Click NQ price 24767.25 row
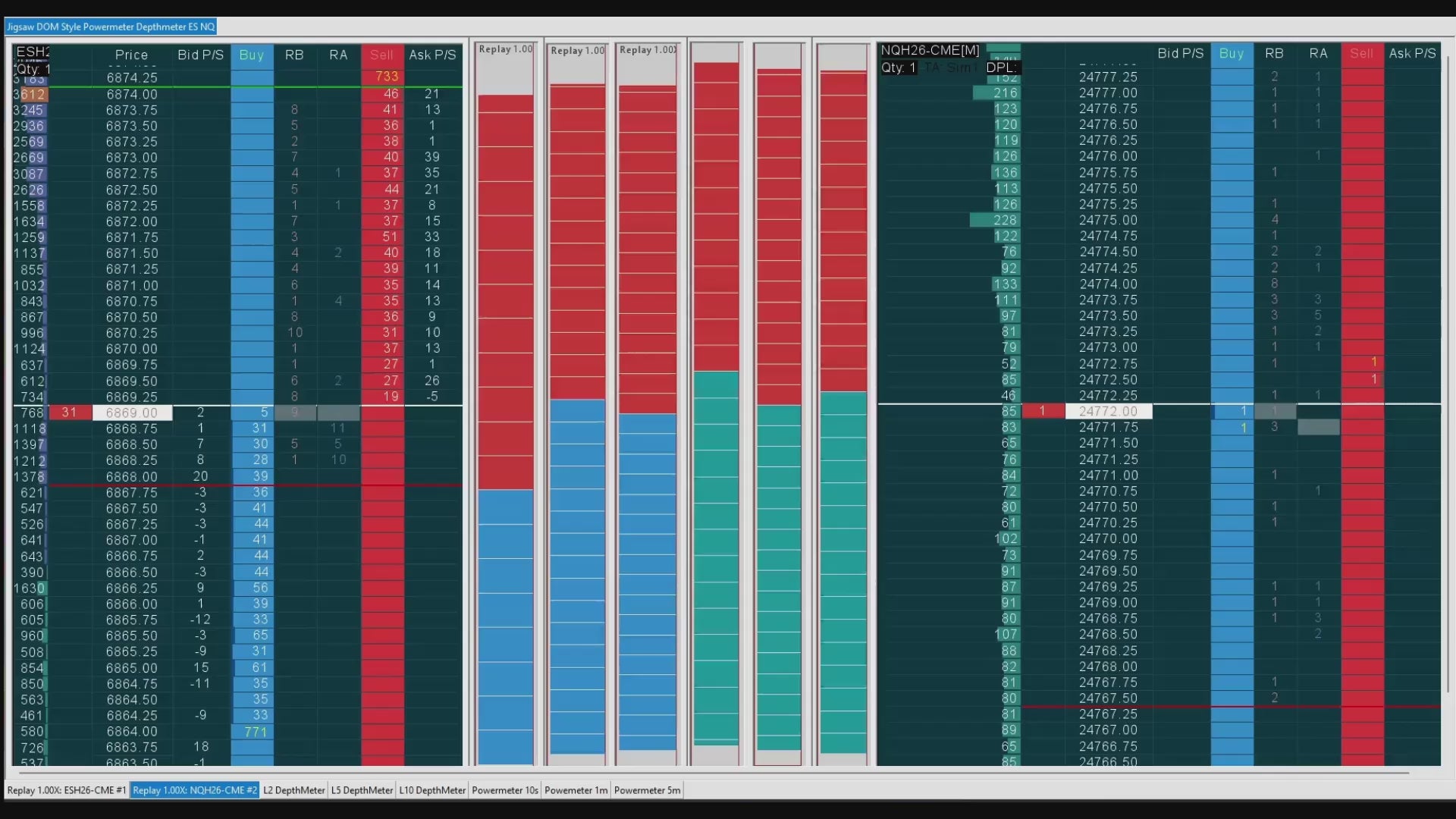The height and width of the screenshot is (819, 1456). 1109,714
